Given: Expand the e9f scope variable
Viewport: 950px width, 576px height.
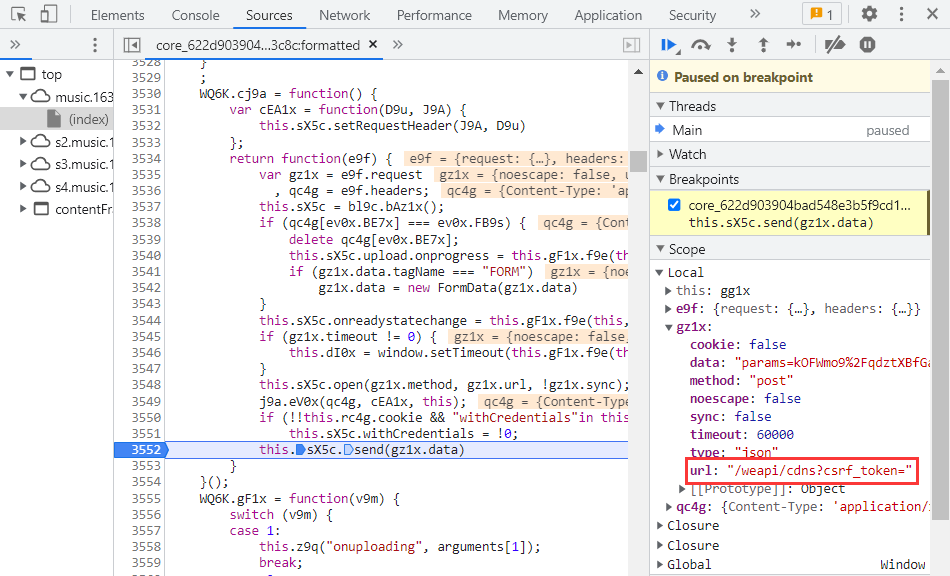Looking at the screenshot, I should (x=669, y=309).
